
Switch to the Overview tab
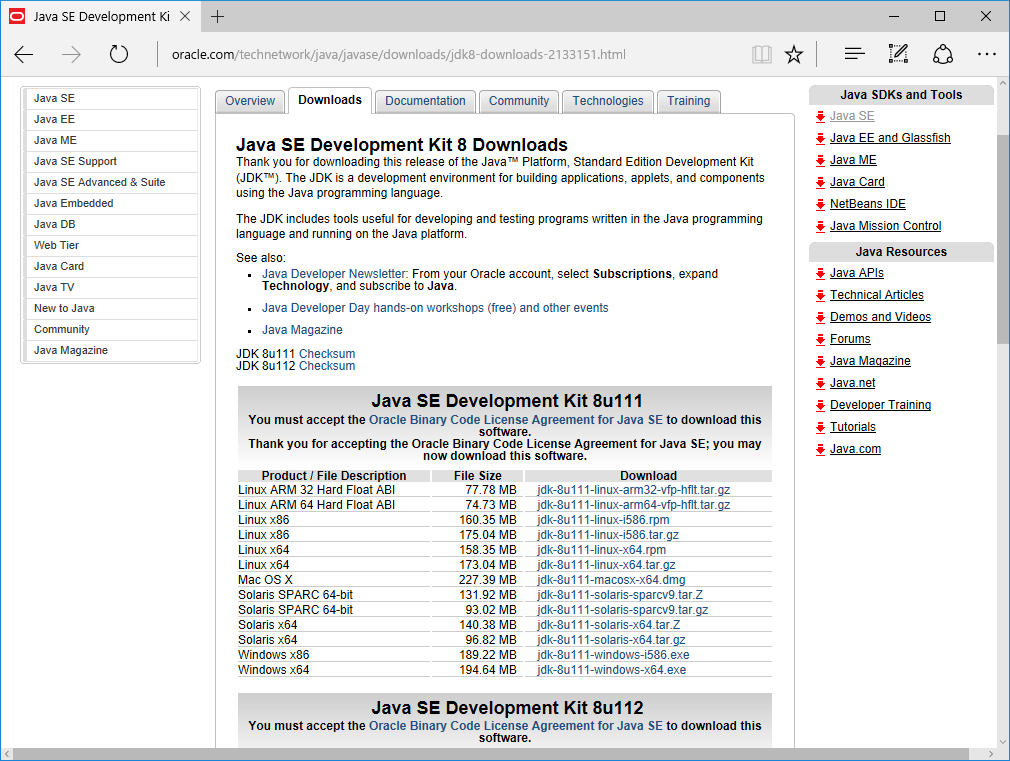(x=250, y=101)
